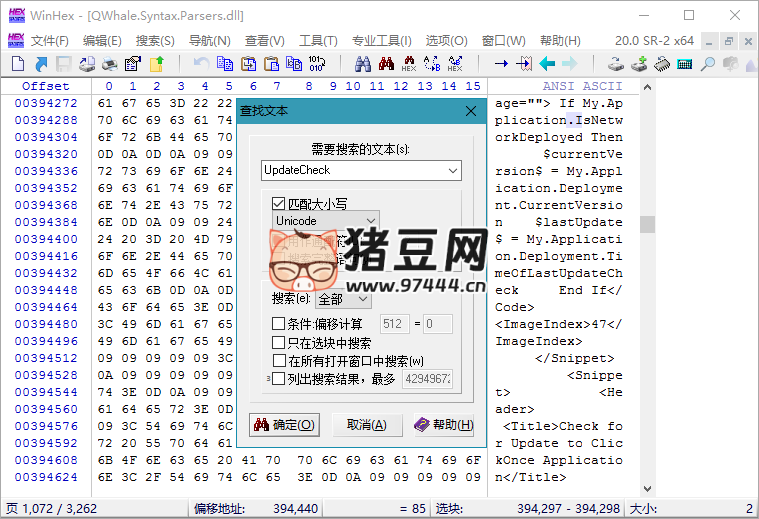759x519 pixels.
Task: Click the vertical scrollbar down arrow
Action: 647,488
